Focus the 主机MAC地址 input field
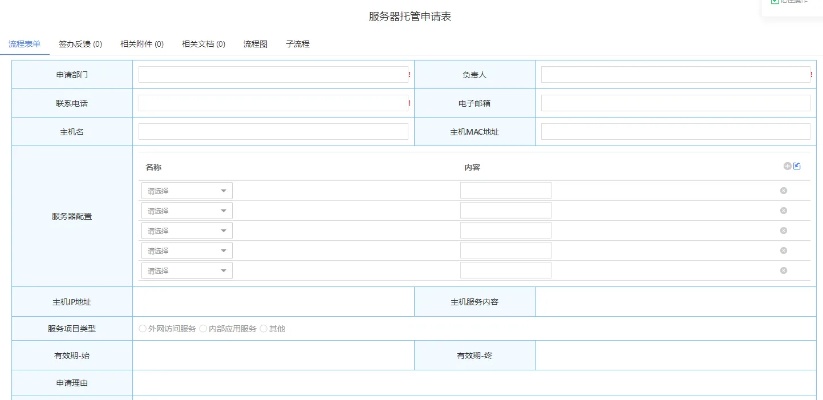 click(676, 132)
